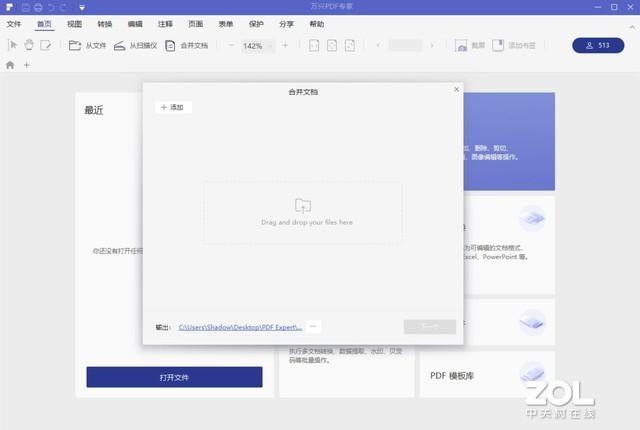Switch to the 编辑 tab

[135, 24]
